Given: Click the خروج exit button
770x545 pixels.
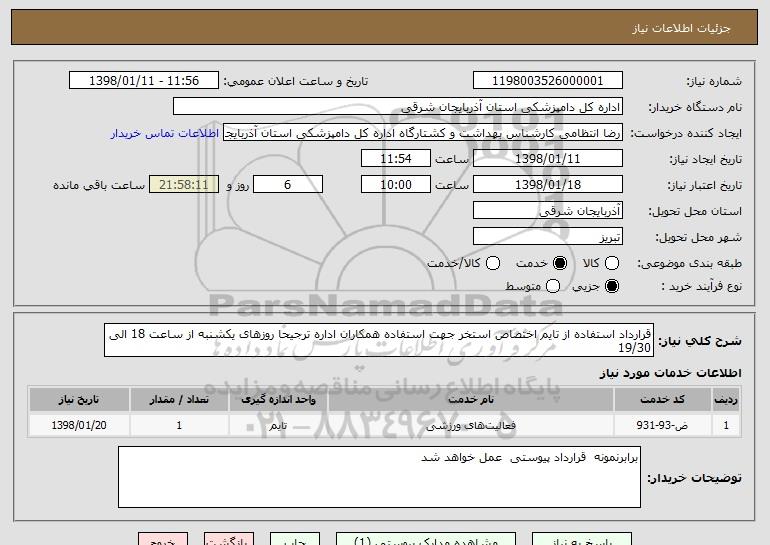Looking at the screenshot, I should coord(163,539).
